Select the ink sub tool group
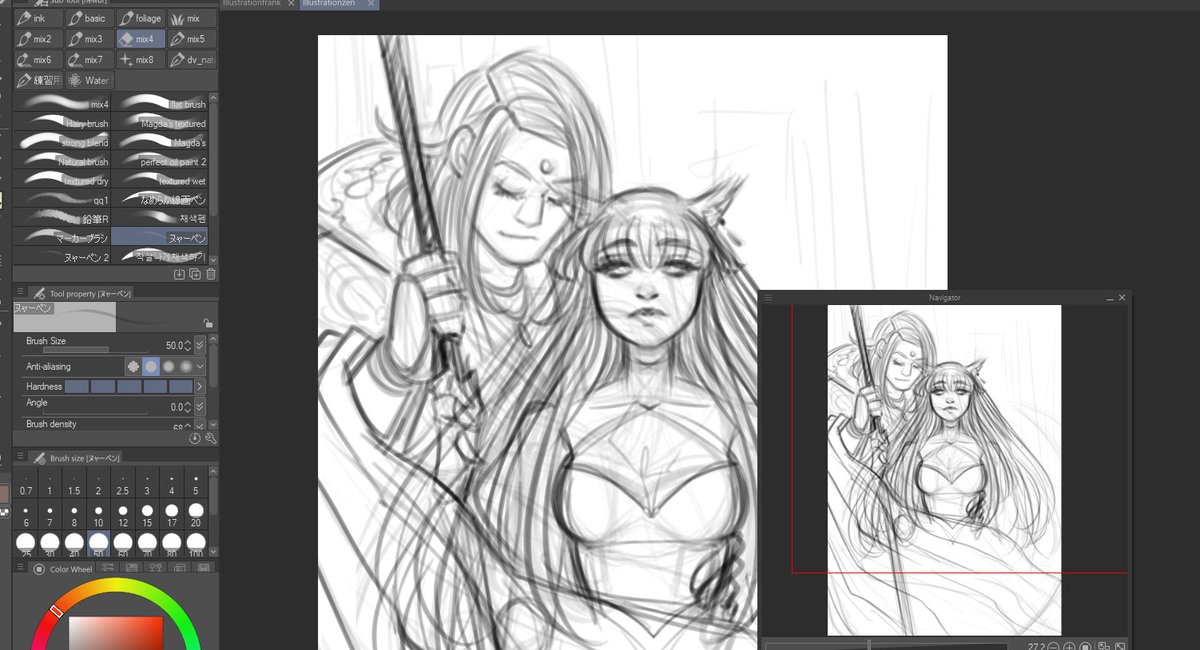 click(x=37, y=18)
